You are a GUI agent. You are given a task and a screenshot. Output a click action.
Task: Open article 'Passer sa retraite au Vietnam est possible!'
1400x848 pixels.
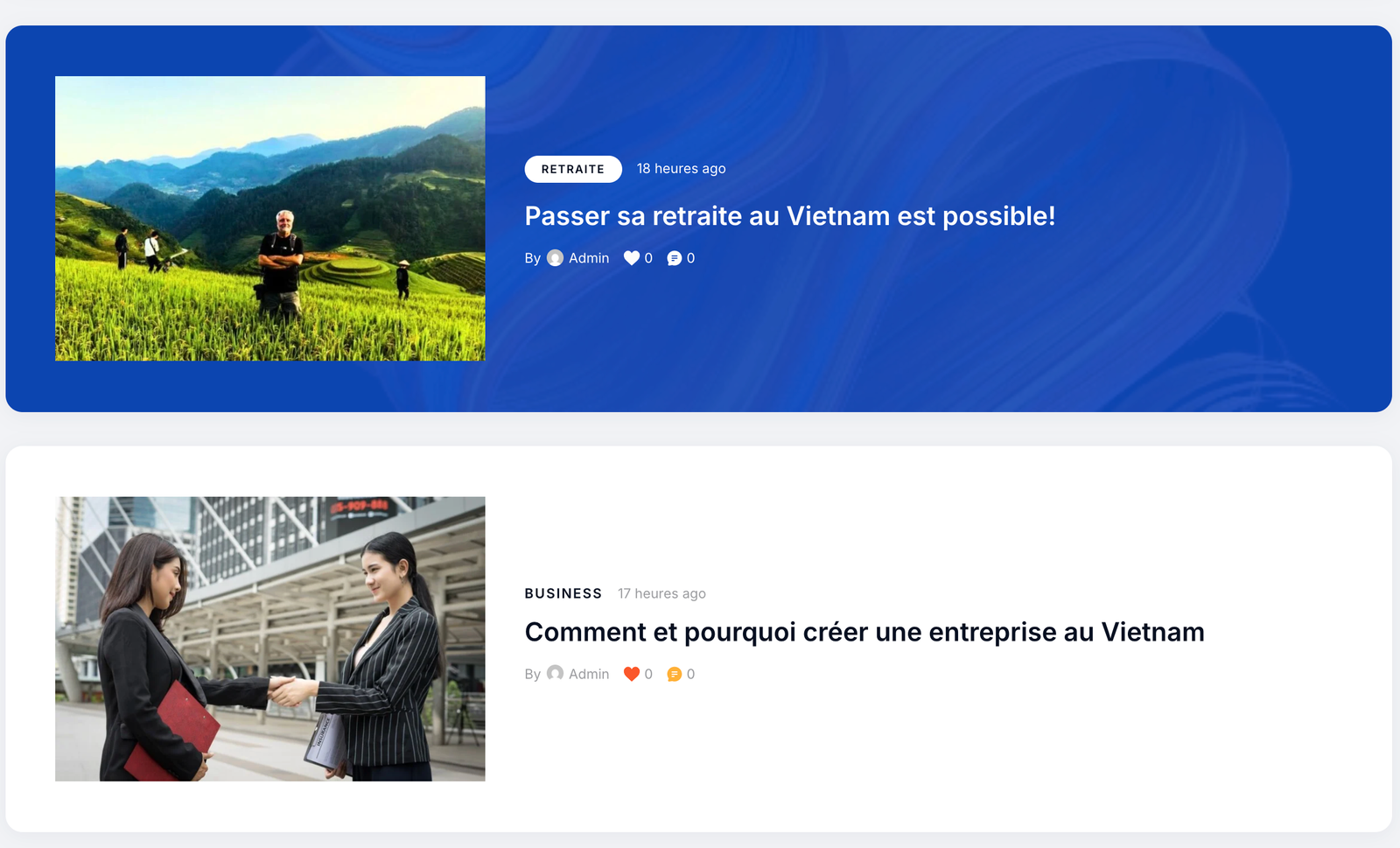pyautogui.click(x=790, y=216)
